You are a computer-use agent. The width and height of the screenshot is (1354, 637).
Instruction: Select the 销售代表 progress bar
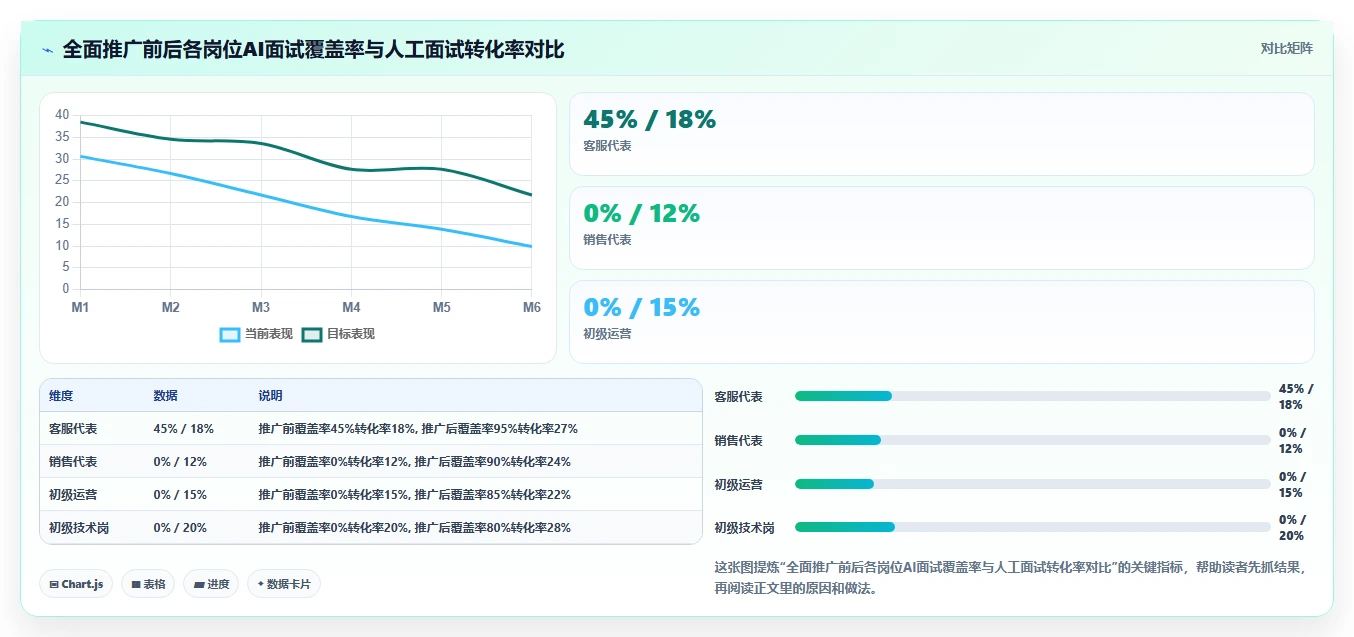1032,440
